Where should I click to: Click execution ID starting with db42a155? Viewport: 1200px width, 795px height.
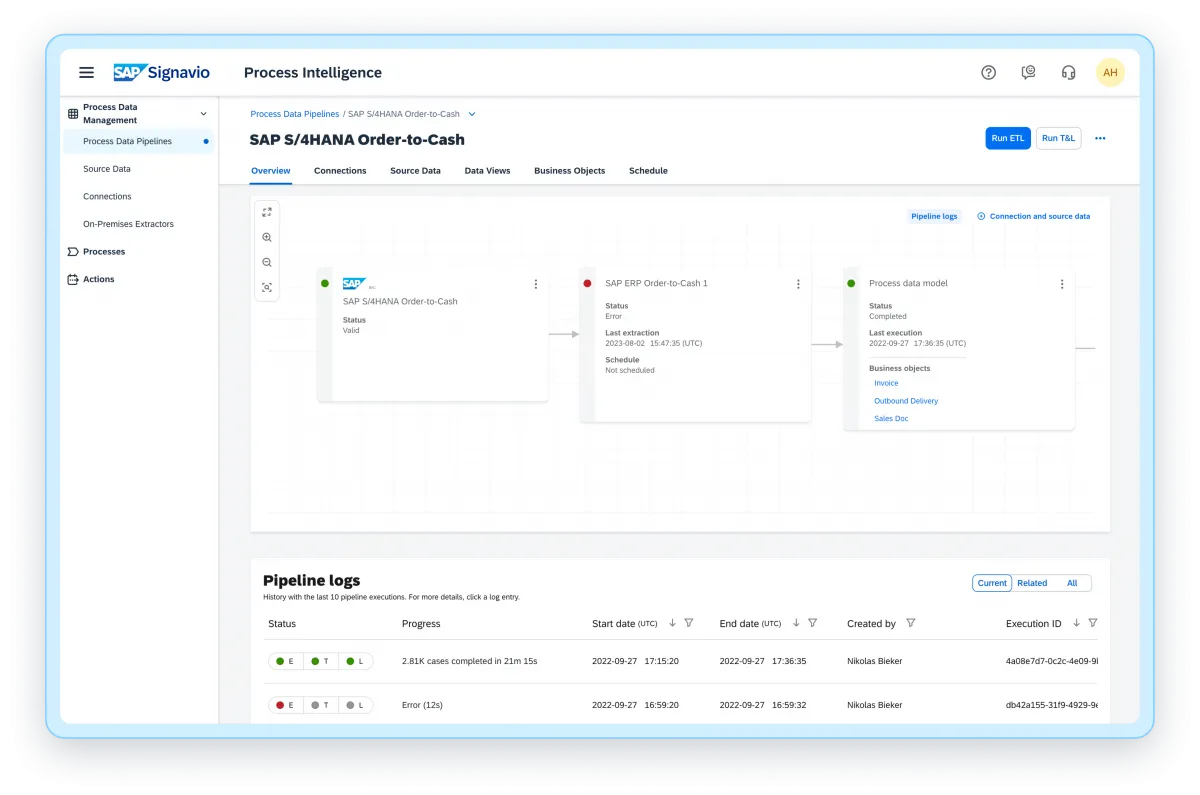tap(1052, 705)
